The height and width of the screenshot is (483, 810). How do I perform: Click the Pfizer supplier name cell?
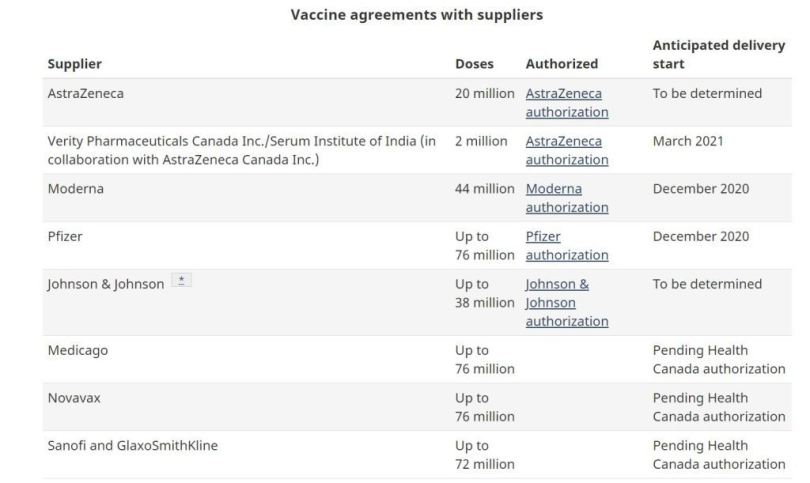(x=64, y=237)
